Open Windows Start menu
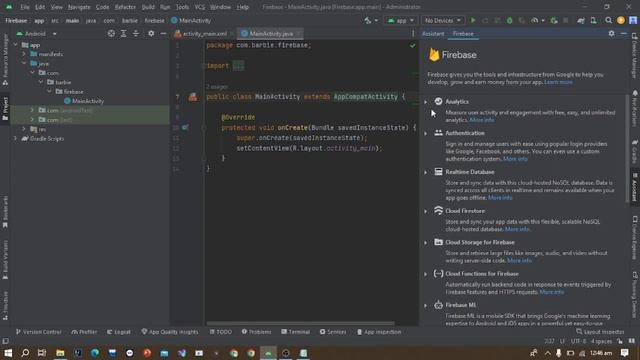 (8, 353)
